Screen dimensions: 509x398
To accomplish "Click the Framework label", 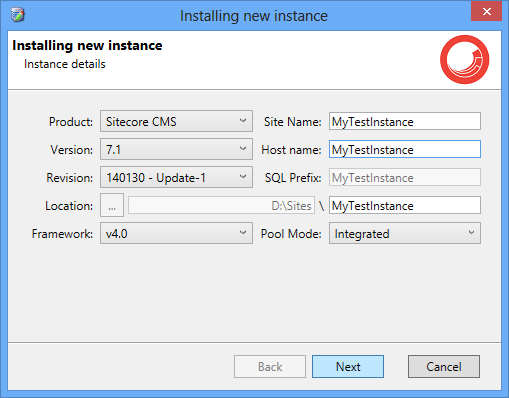I will pyautogui.click(x=62, y=234).
